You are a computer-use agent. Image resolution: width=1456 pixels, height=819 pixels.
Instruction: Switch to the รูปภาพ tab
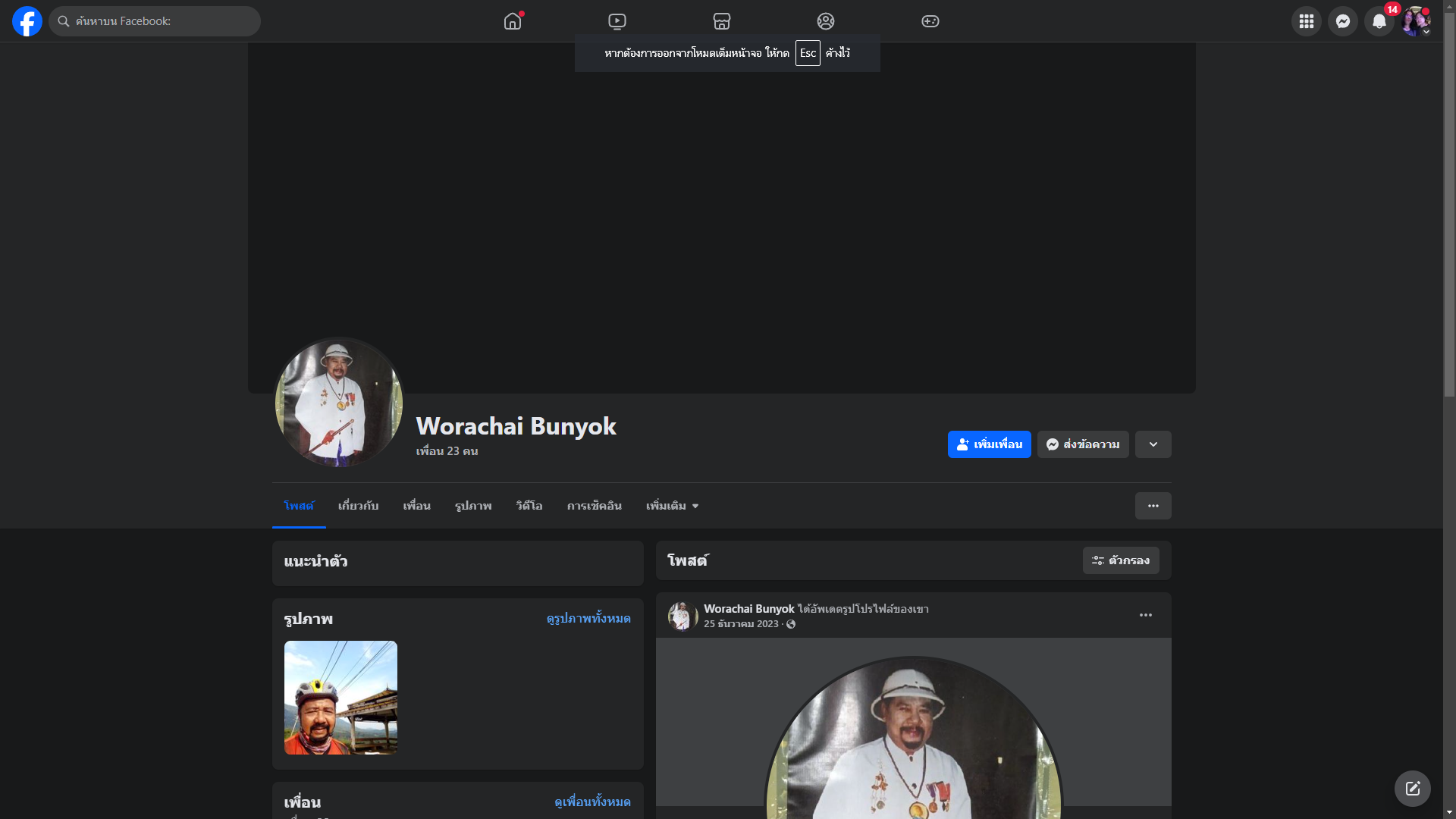473,506
